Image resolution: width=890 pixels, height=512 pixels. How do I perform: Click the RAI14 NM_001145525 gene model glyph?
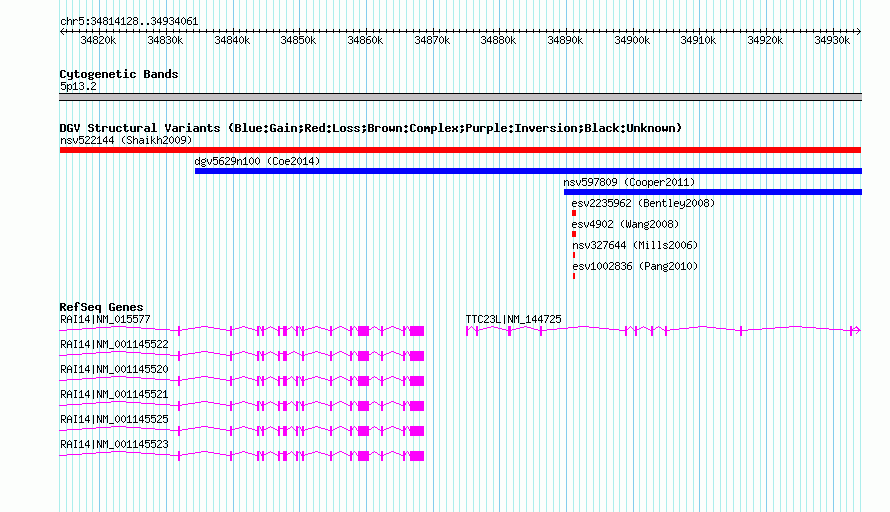pos(242,431)
